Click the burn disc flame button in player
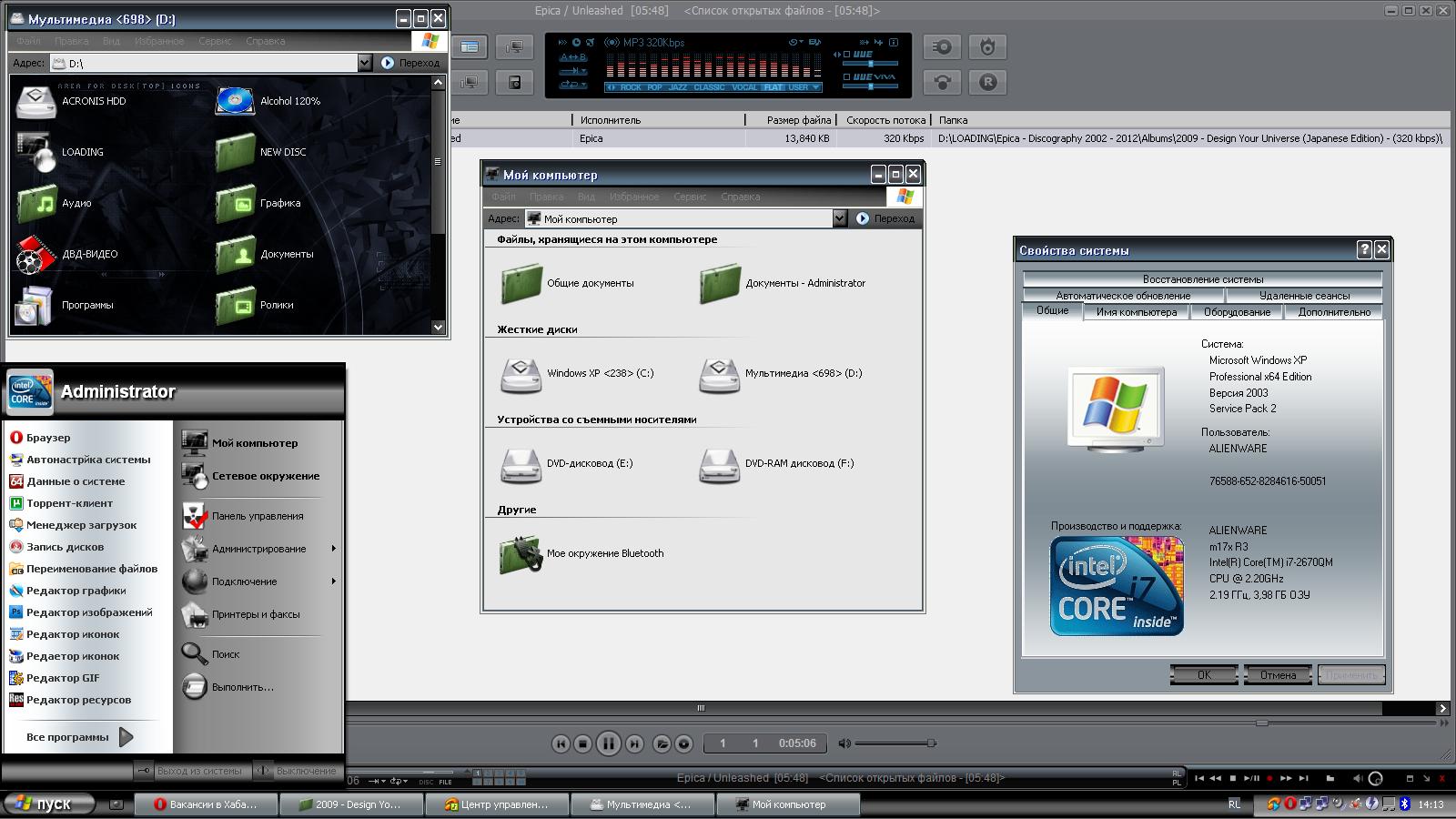The image size is (1456, 819). pos(987,47)
